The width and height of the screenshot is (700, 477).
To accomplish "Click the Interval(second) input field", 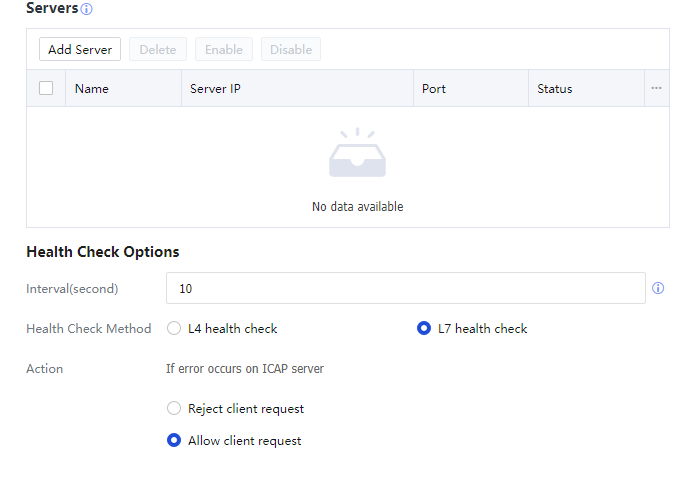I will coord(405,288).
